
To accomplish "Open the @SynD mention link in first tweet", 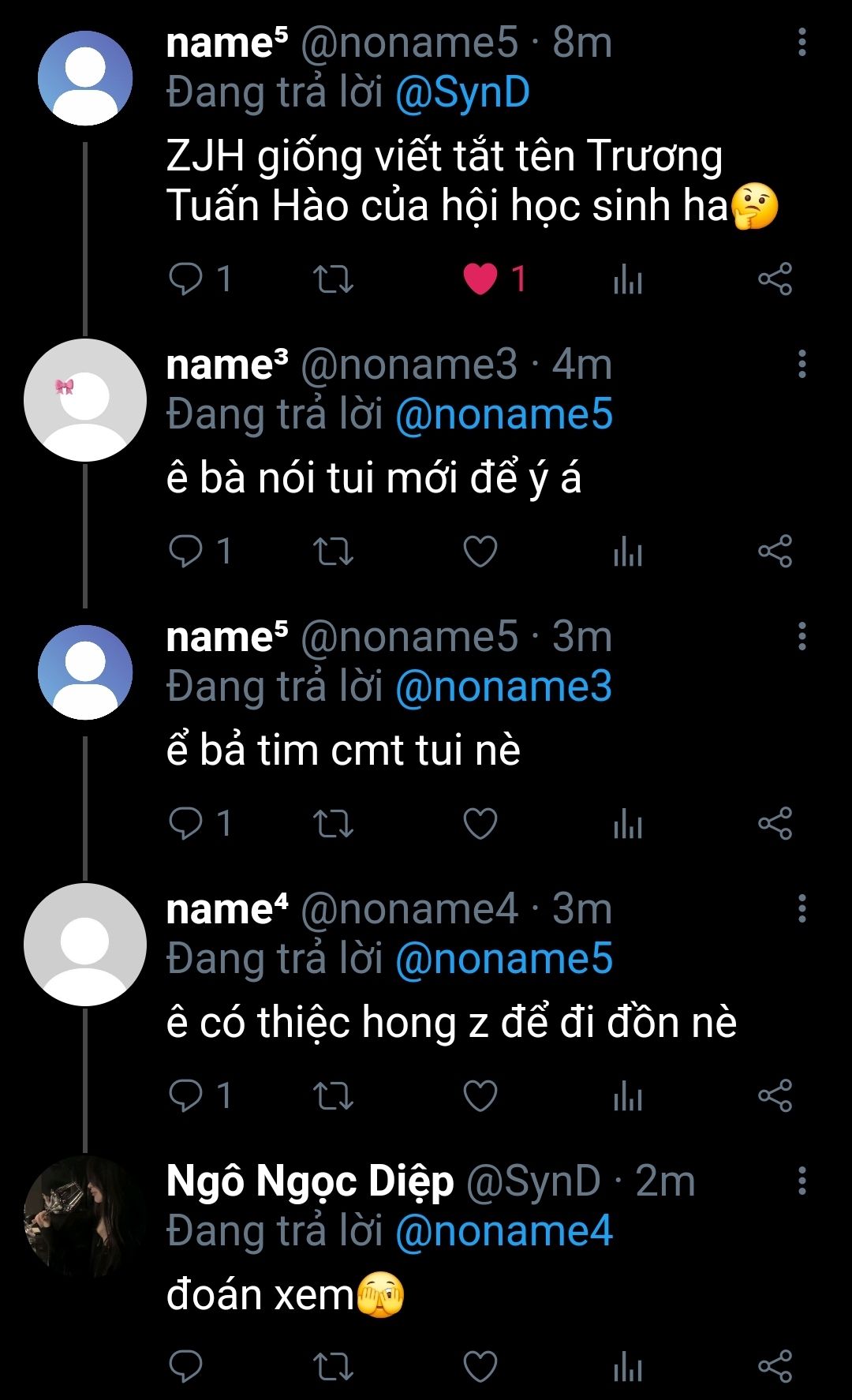I will (x=462, y=93).
